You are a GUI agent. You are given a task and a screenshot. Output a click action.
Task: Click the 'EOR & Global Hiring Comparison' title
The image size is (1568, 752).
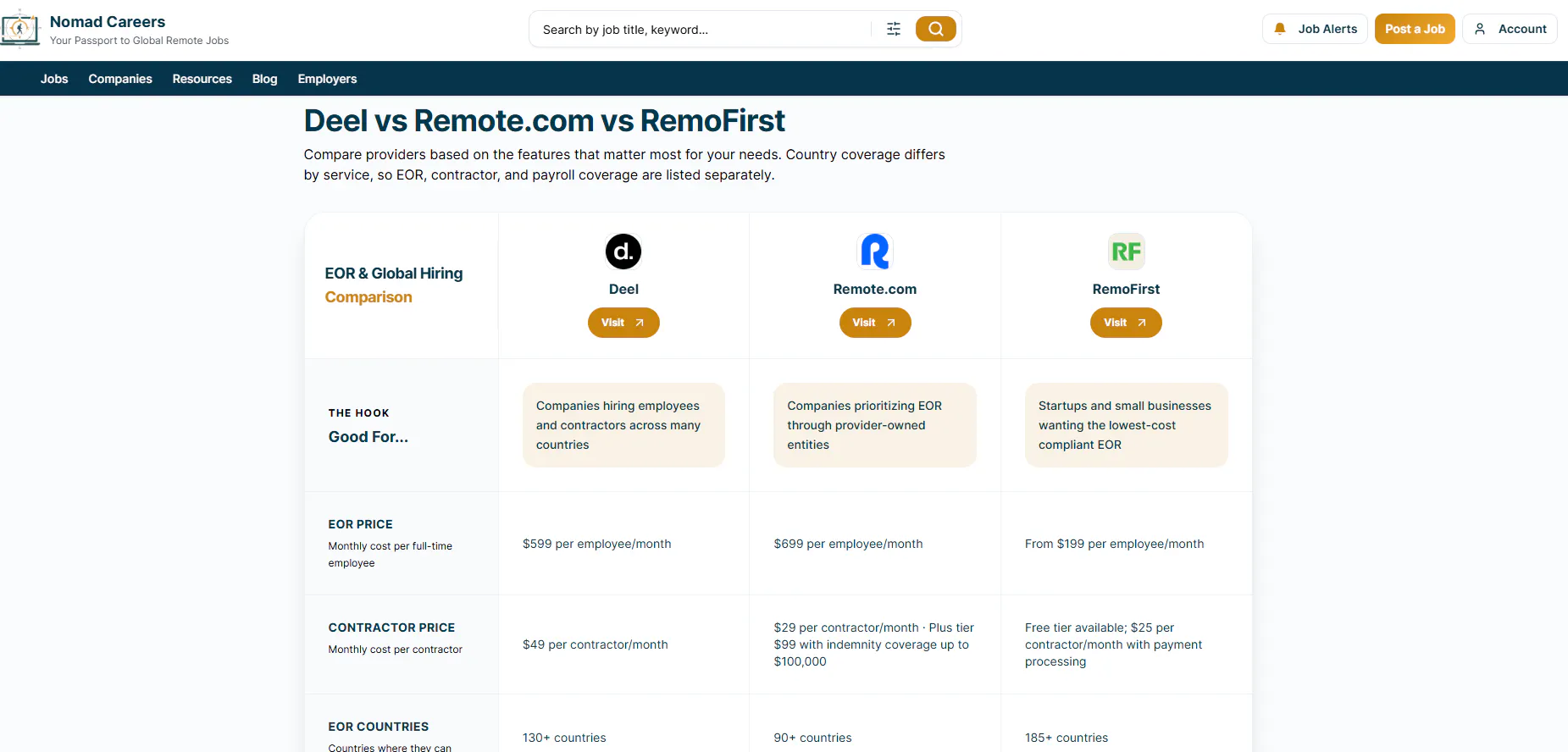394,285
